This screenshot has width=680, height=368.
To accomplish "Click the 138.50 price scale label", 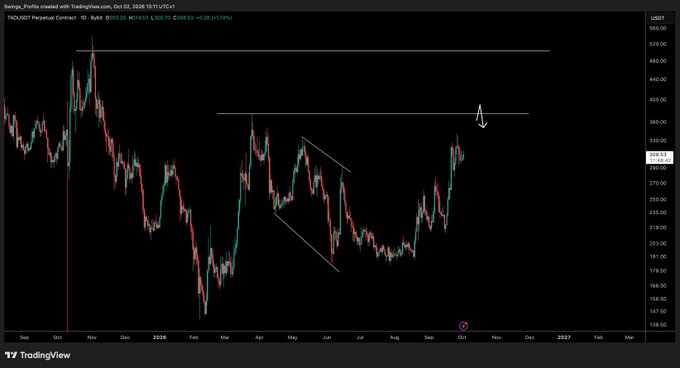I will point(657,325).
